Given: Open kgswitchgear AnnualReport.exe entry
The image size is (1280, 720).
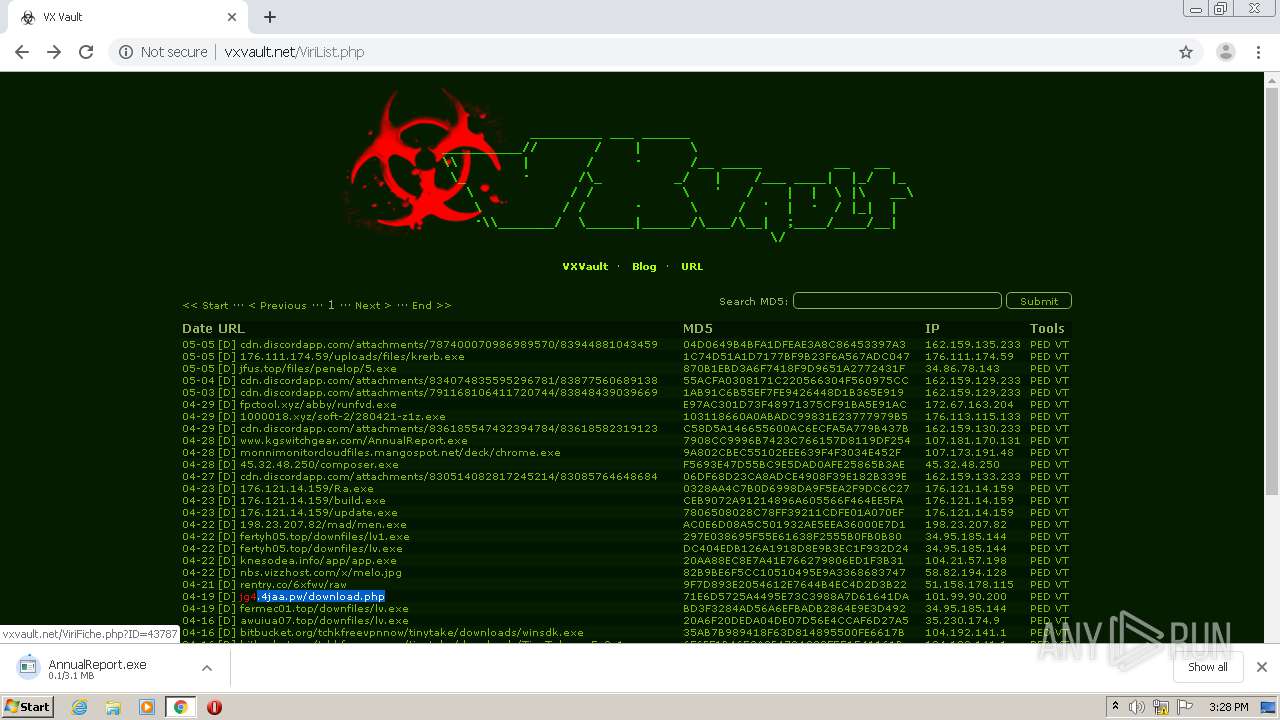Looking at the screenshot, I should (x=354, y=441).
